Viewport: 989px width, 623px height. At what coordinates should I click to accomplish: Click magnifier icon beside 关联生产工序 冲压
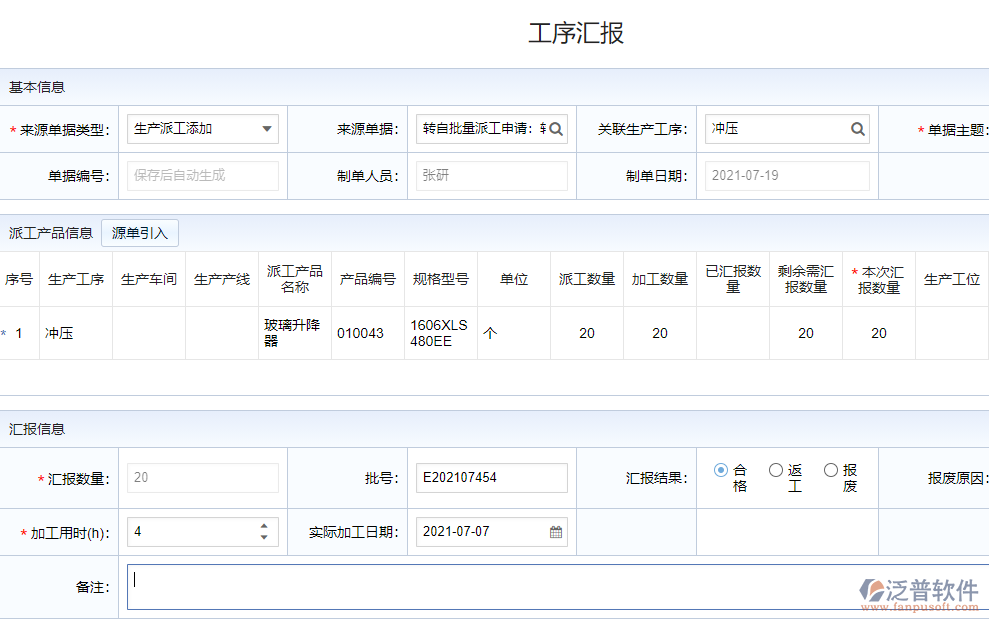pyautogui.click(x=858, y=128)
